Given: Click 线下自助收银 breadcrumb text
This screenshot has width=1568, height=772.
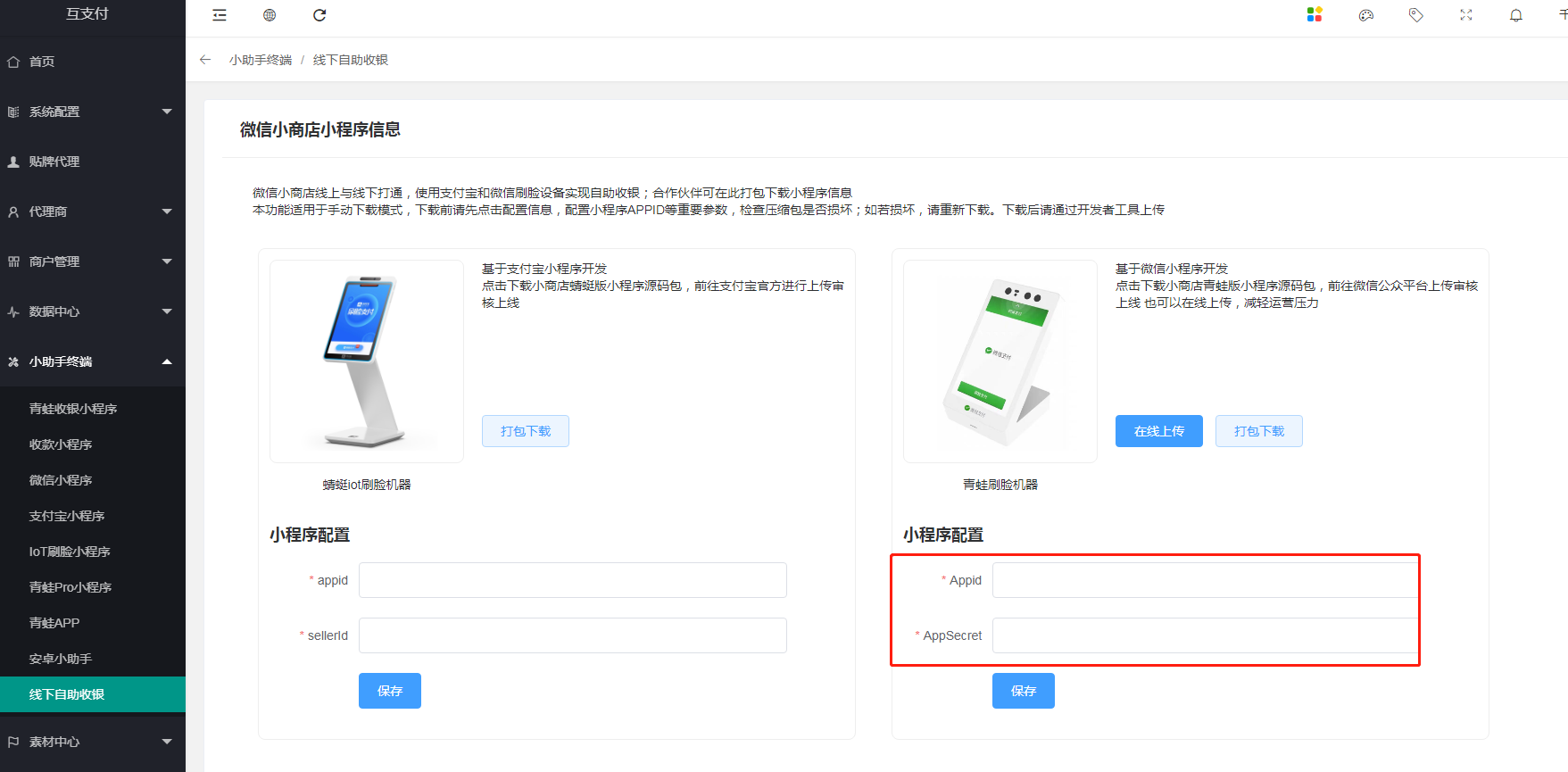Looking at the screenshot, I should (x=351, y=60).
